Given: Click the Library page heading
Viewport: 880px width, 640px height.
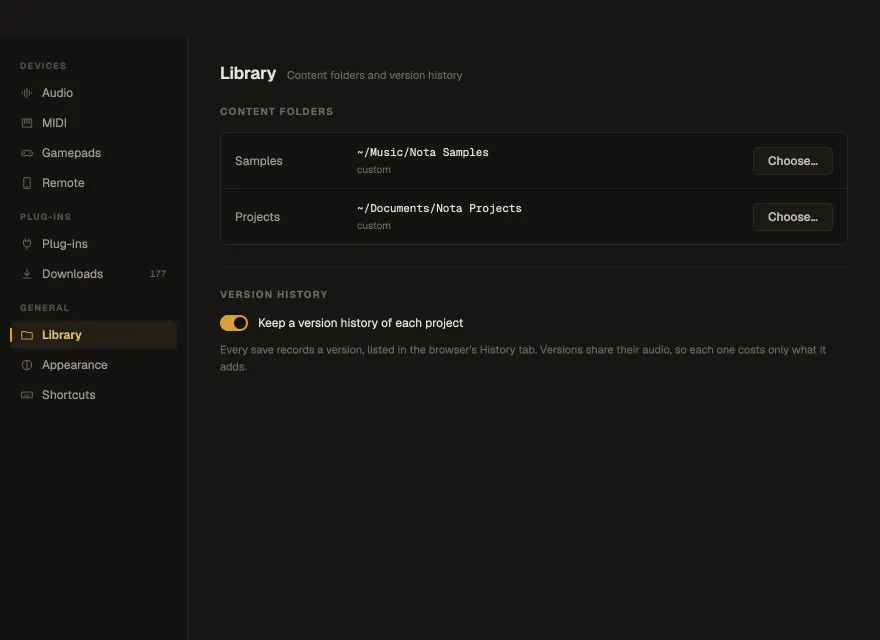Looking at the screenshot, I should click(x=248, y=74).
